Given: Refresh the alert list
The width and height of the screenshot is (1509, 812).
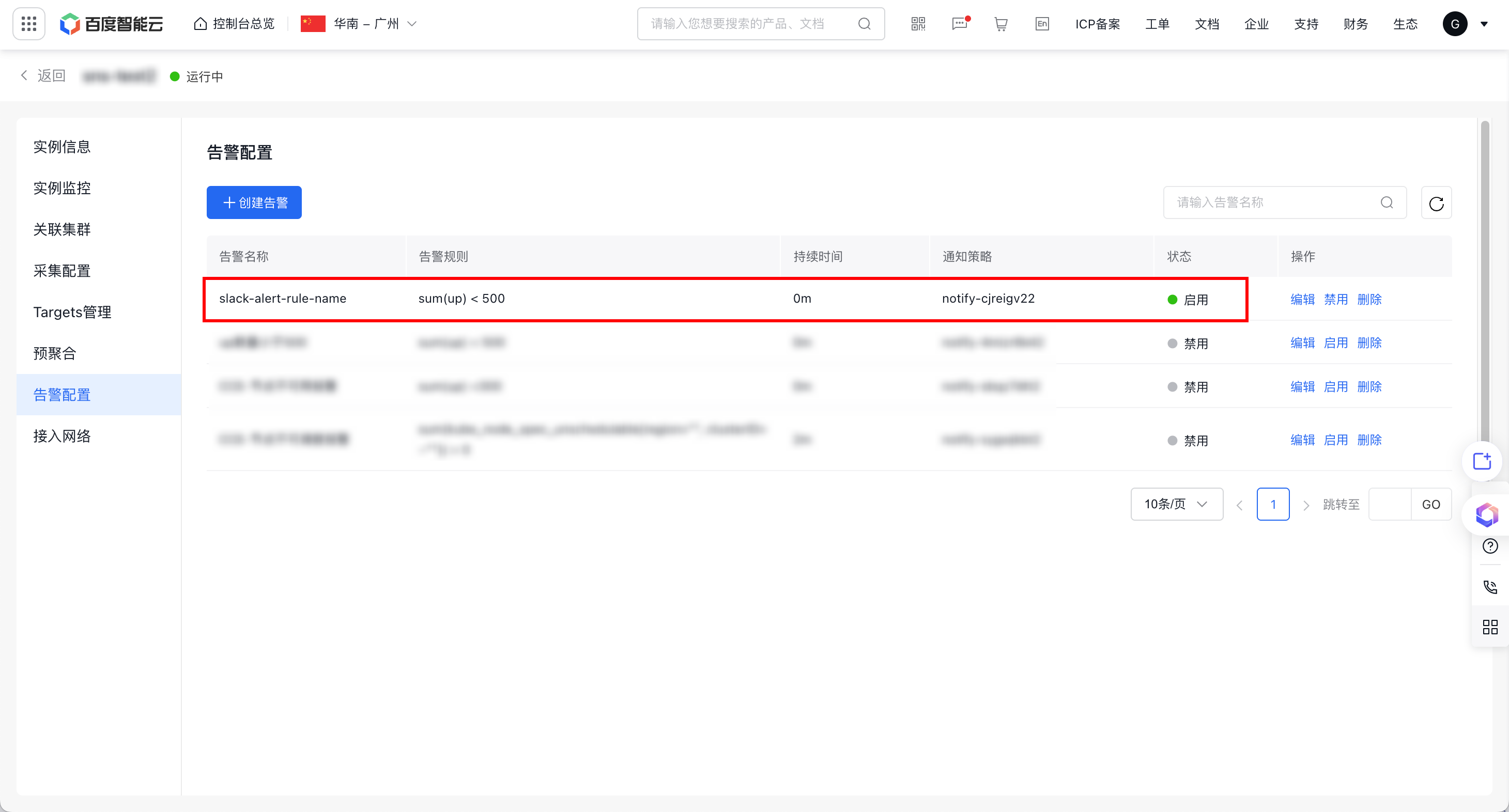Looking at the screenshot, I should pyautogui.click(x=1436, y=203).
